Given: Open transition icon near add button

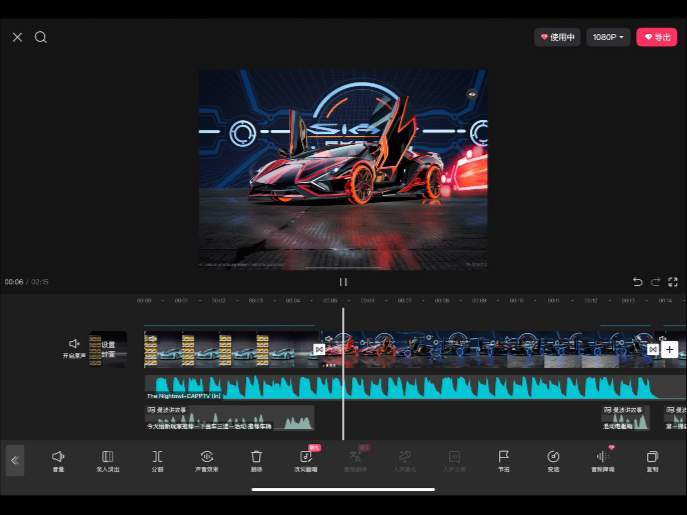Looking at the screenshot, I should 653,349.
